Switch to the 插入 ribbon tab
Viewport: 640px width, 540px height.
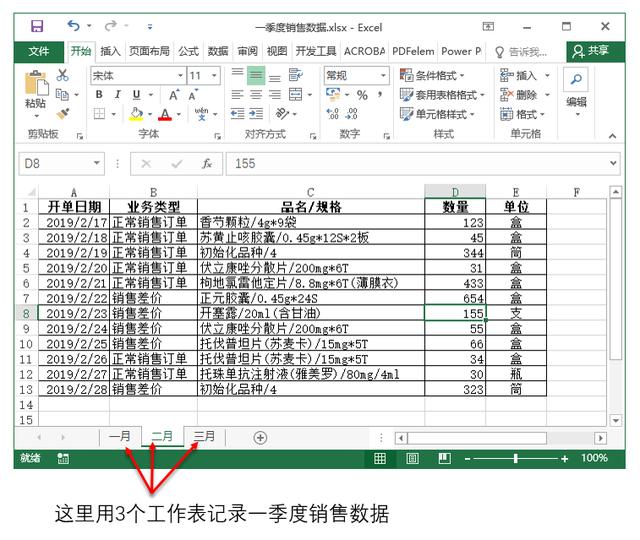tap(111, 51)
